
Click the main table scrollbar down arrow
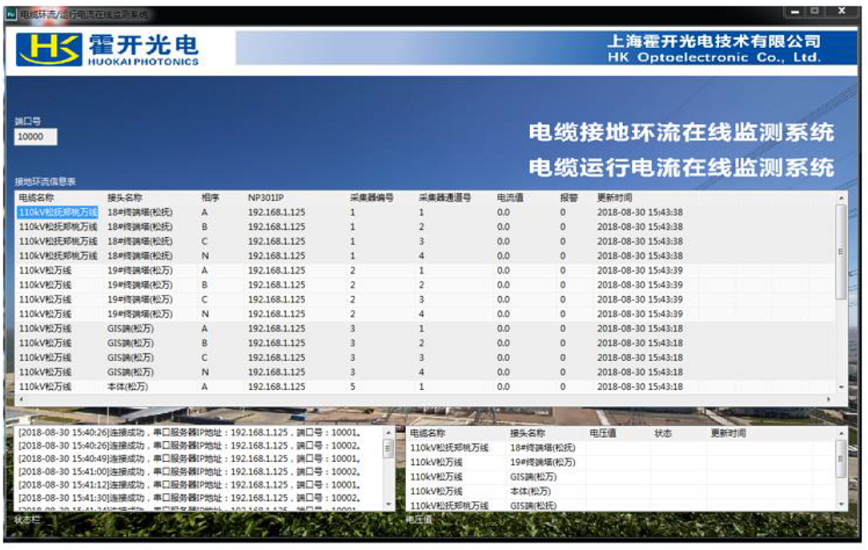click(x=841, y=387)
